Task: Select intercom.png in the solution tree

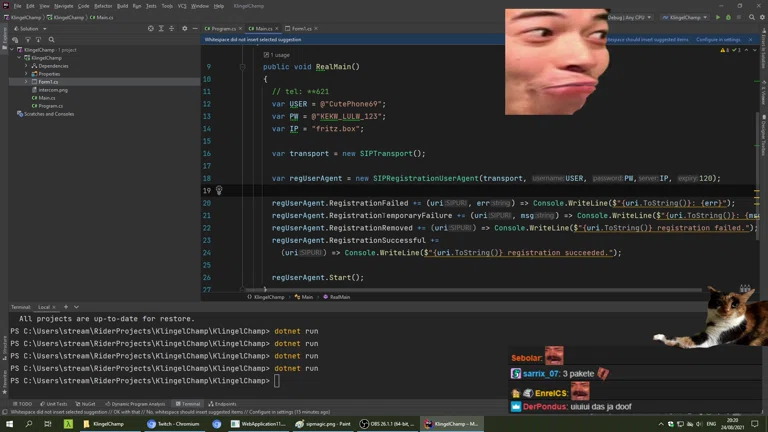Action: coord(53,90)
